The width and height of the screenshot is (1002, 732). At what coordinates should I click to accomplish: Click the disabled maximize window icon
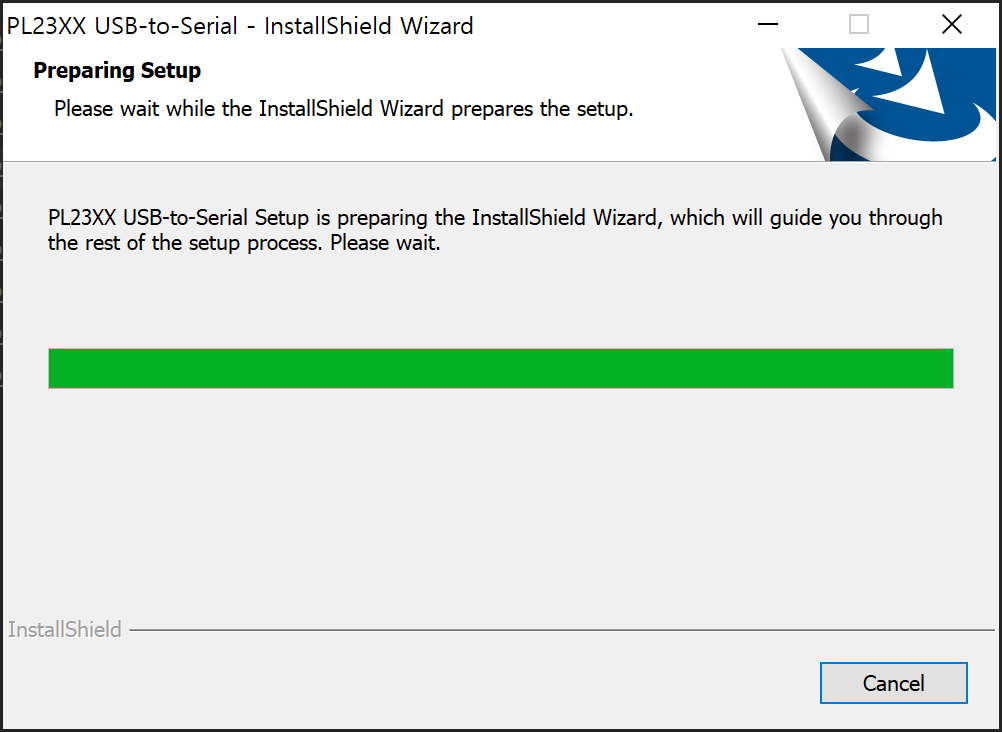(859, 25)
